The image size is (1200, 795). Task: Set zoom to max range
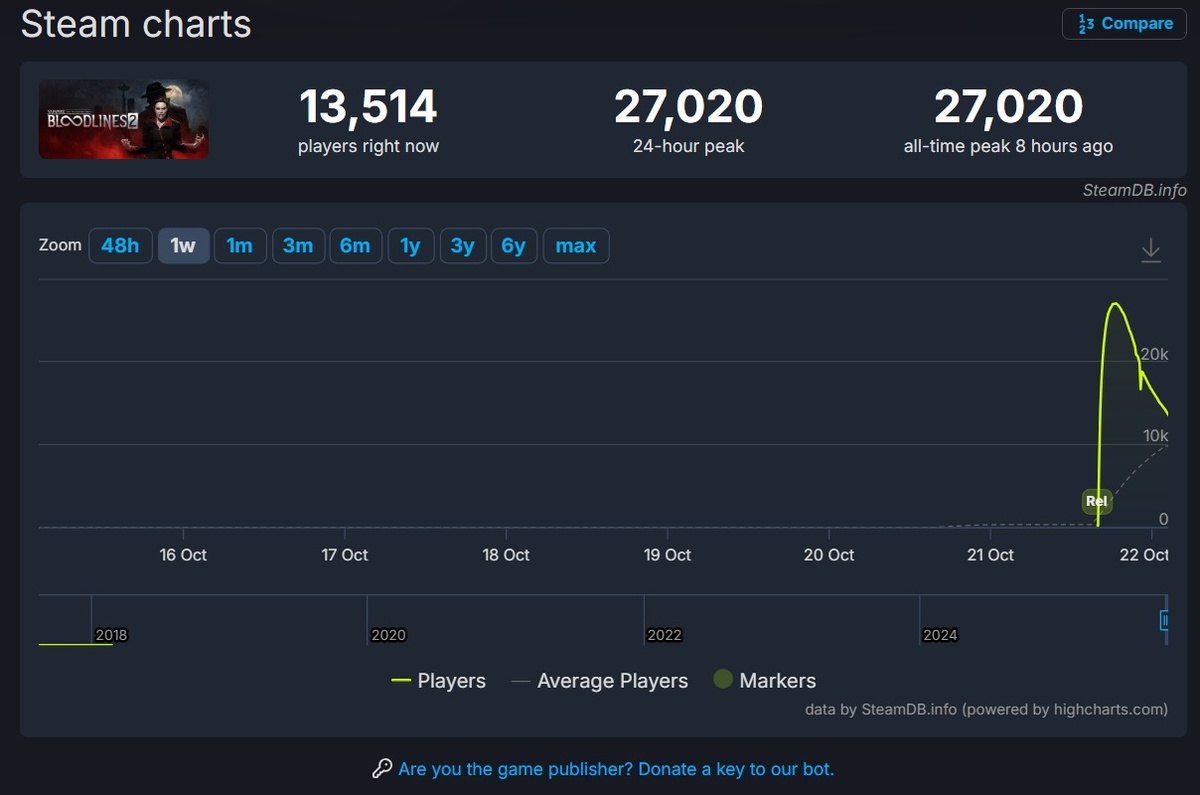pyautogui.click(x=576, y=246)
